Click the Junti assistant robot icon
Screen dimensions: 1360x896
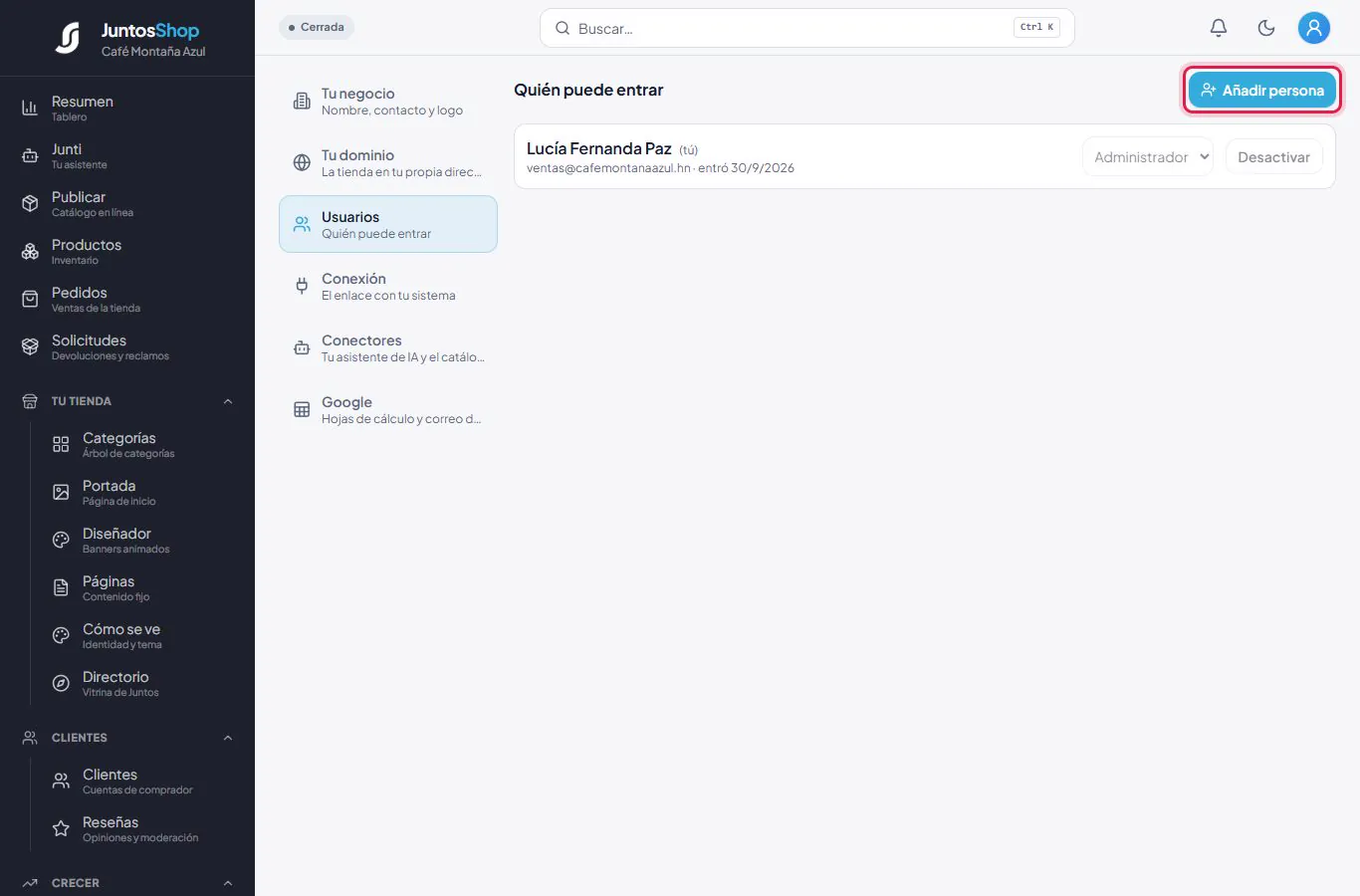coord(30,155)
